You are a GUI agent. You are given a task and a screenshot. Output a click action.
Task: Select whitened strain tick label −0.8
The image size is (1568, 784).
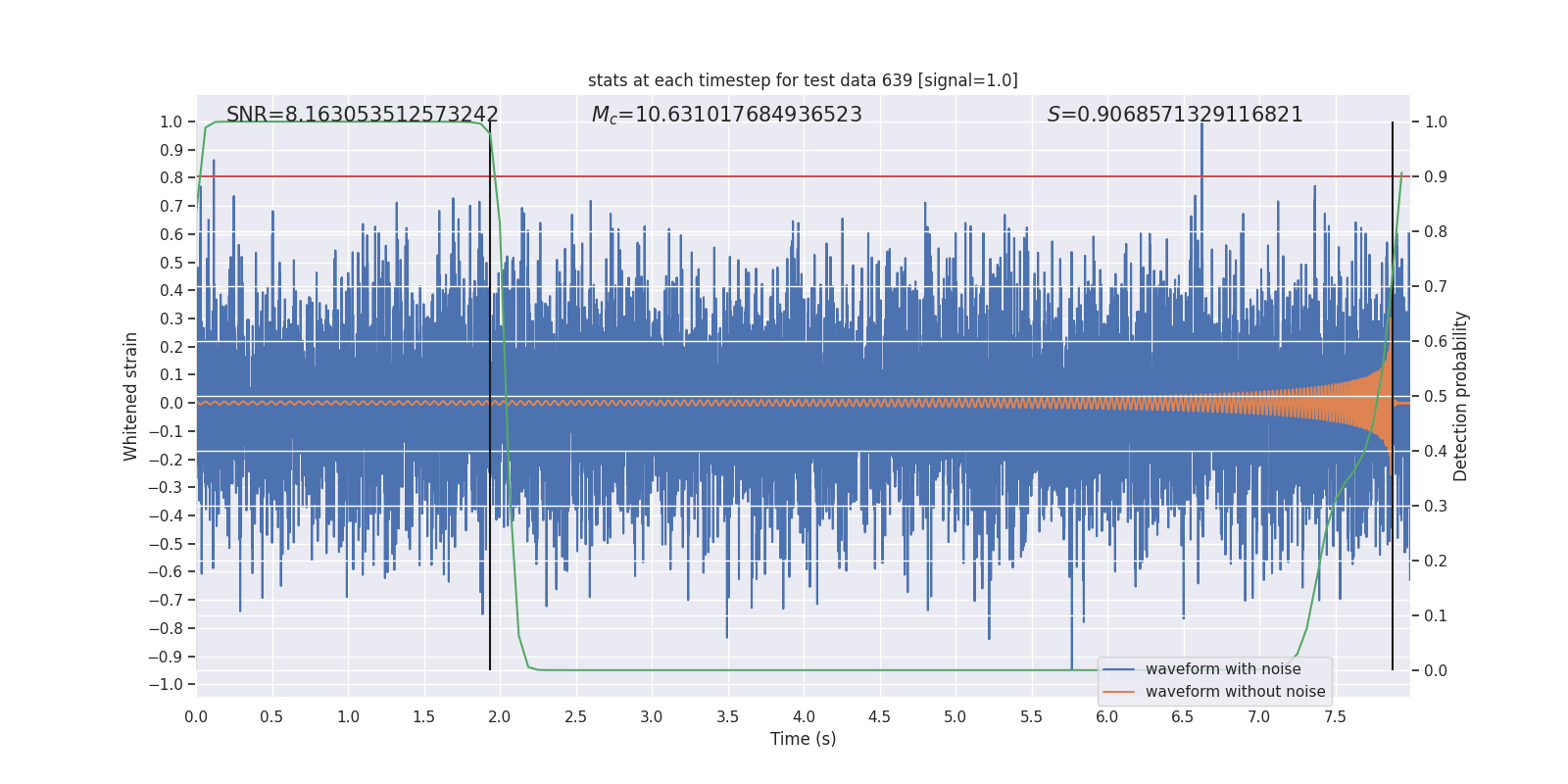167,628
